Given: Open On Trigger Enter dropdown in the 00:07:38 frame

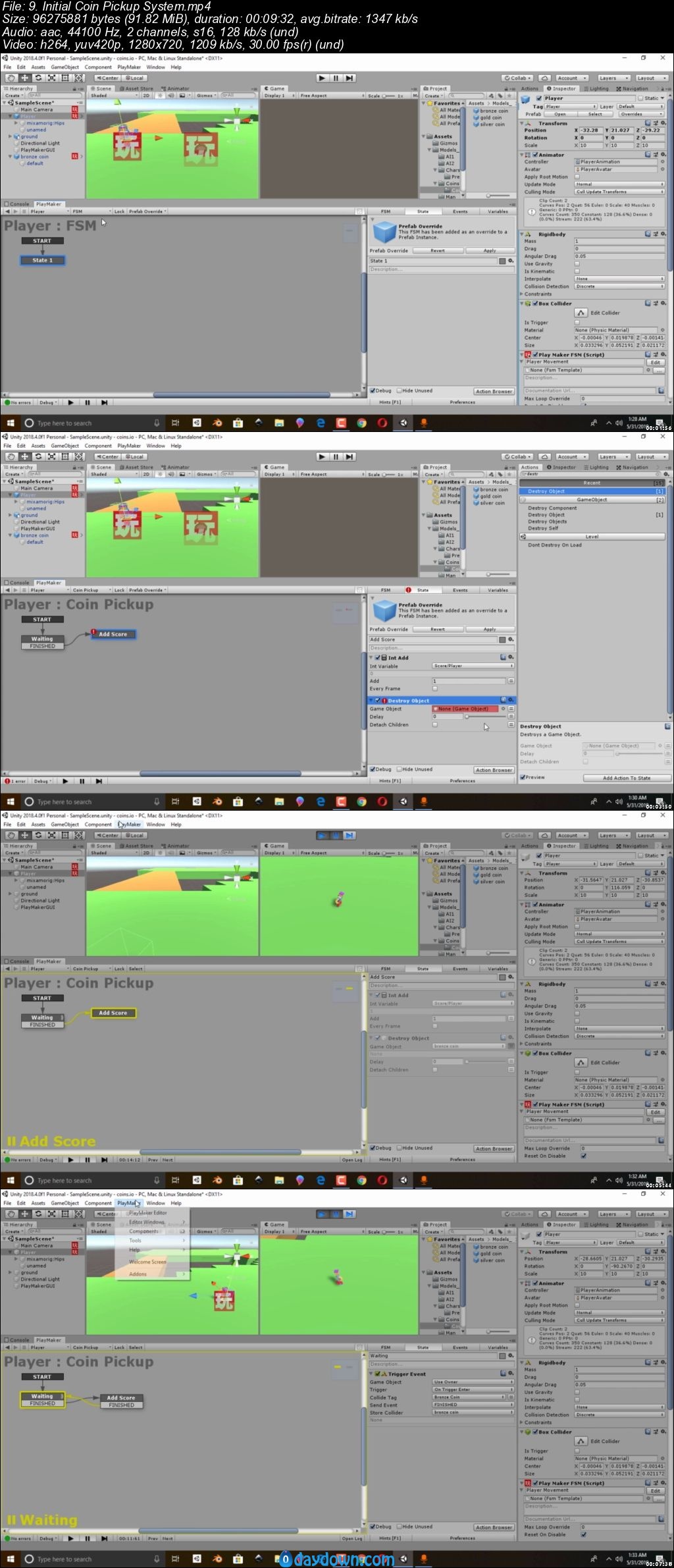Looking at the screenshot, I should (473, 1390).
